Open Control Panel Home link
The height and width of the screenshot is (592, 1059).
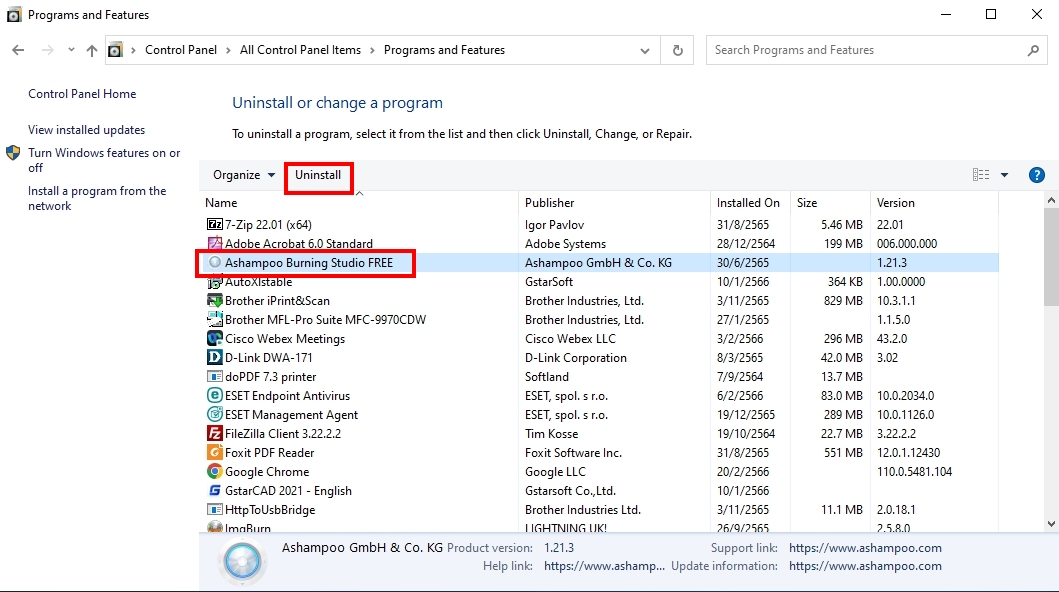pyautogui.click(x=82, y=94)
